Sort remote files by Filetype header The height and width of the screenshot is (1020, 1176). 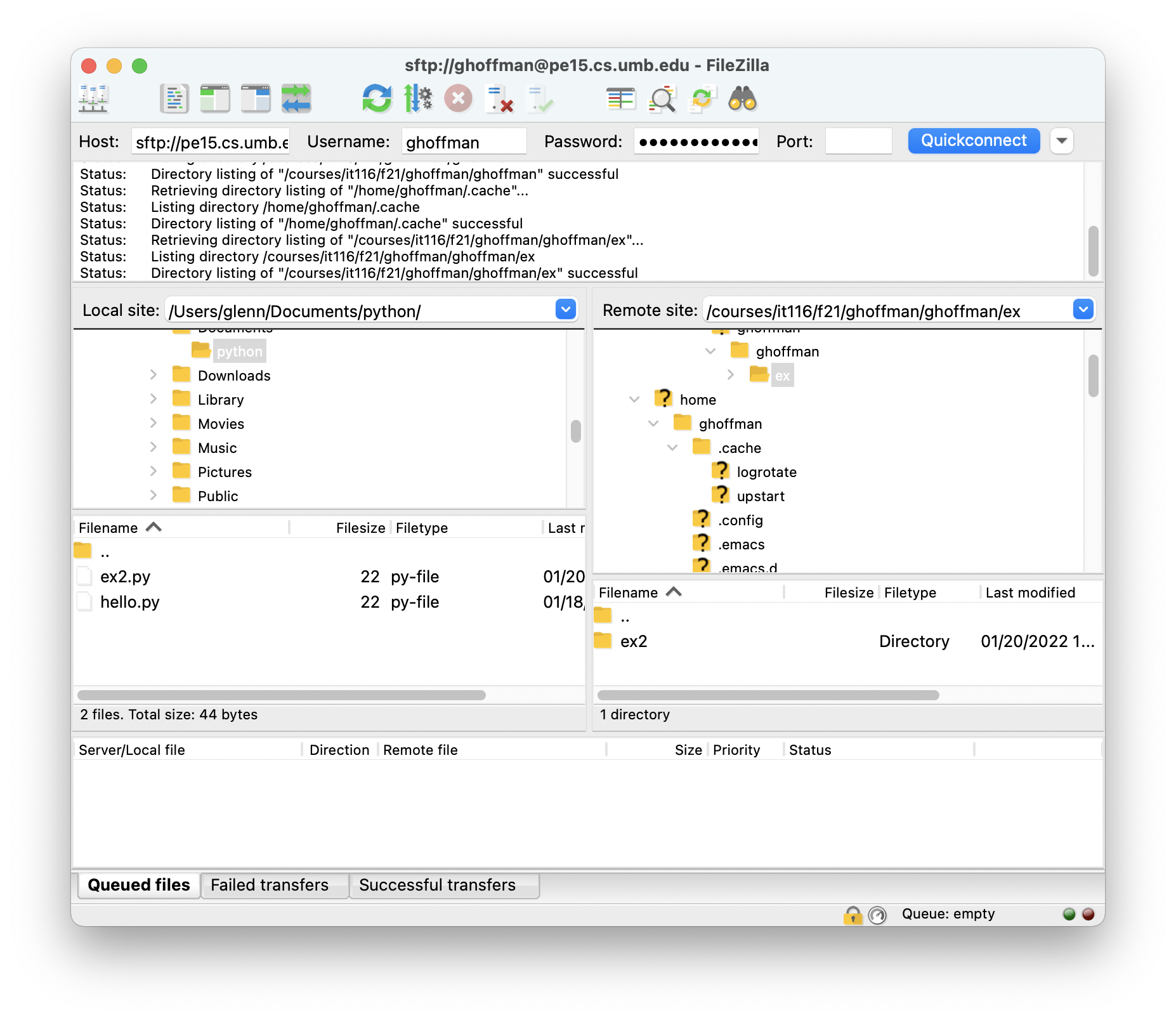click(930, 592)
